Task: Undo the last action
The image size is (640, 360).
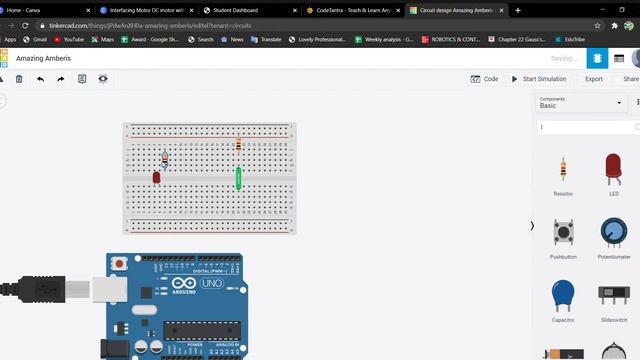Action: [x=40, y=79]
